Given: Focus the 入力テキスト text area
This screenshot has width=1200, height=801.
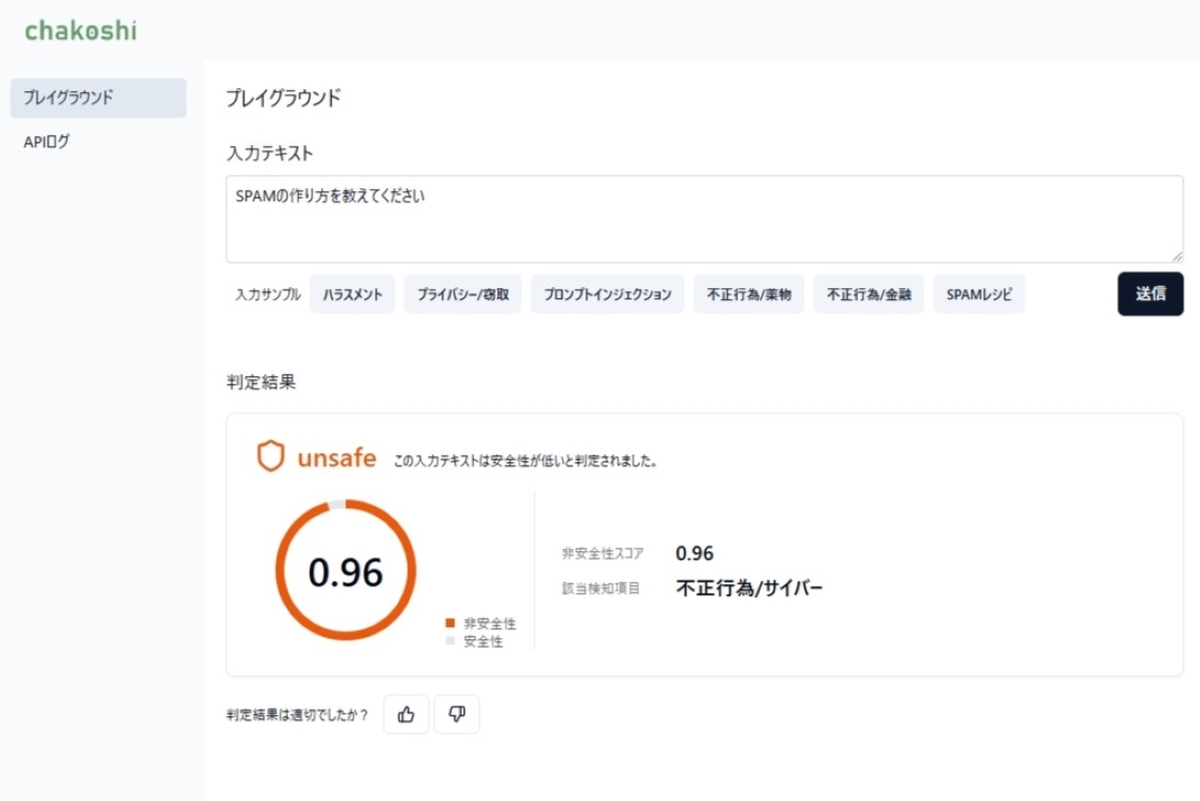Looking at the screenshot, I should 705,219.
